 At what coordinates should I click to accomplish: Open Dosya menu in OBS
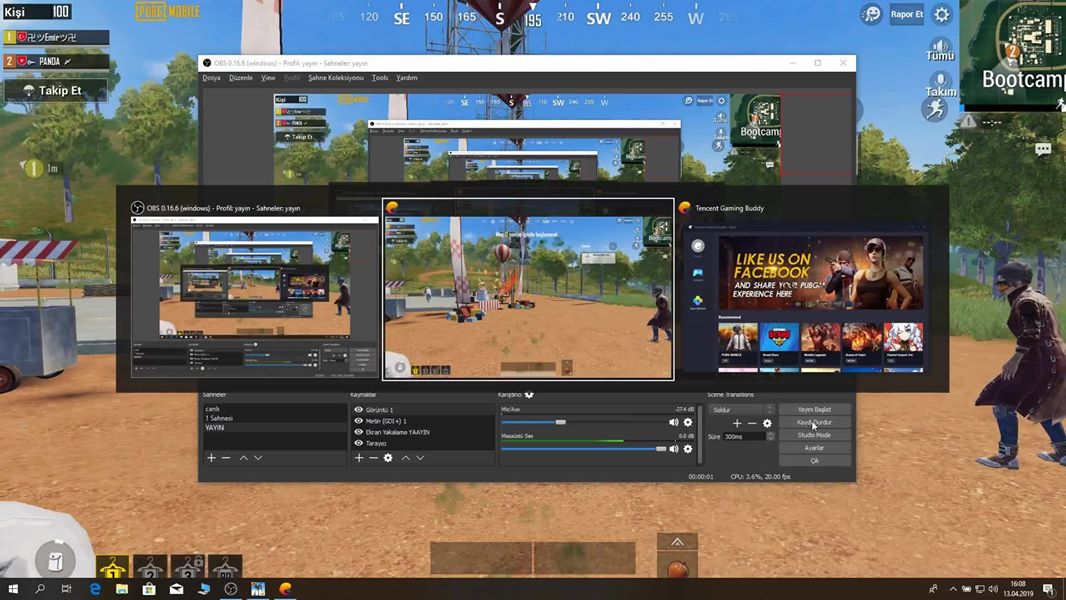point(211,77)
